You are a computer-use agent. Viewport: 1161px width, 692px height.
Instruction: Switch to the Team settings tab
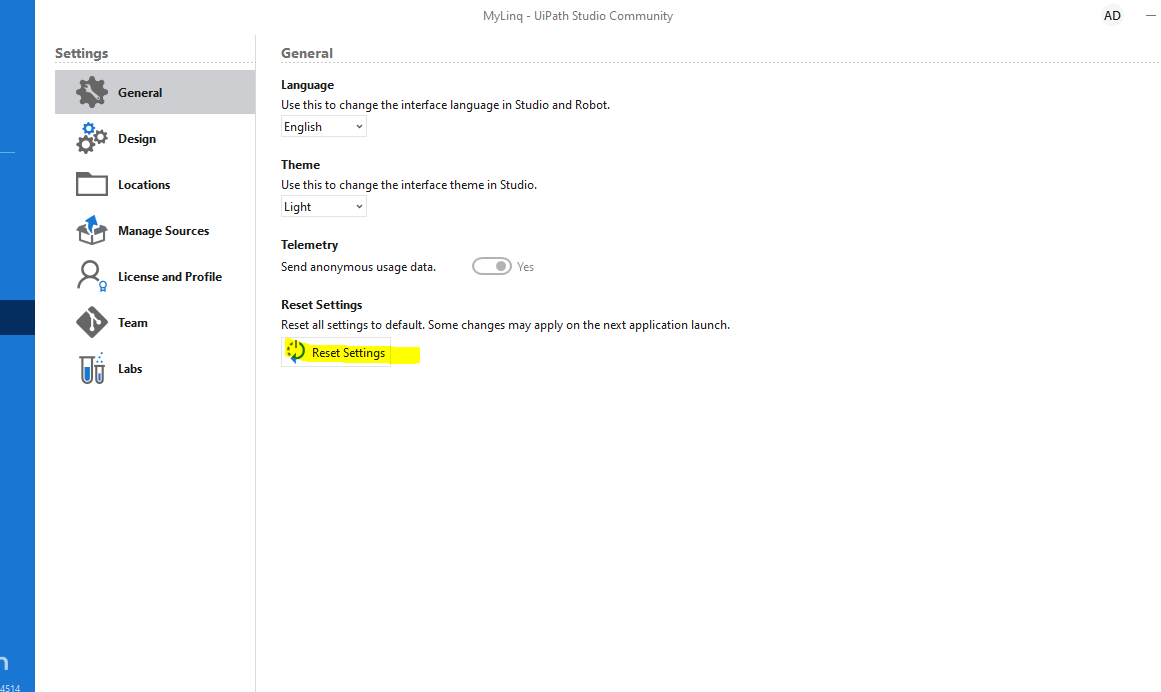(x=155, y=323)
